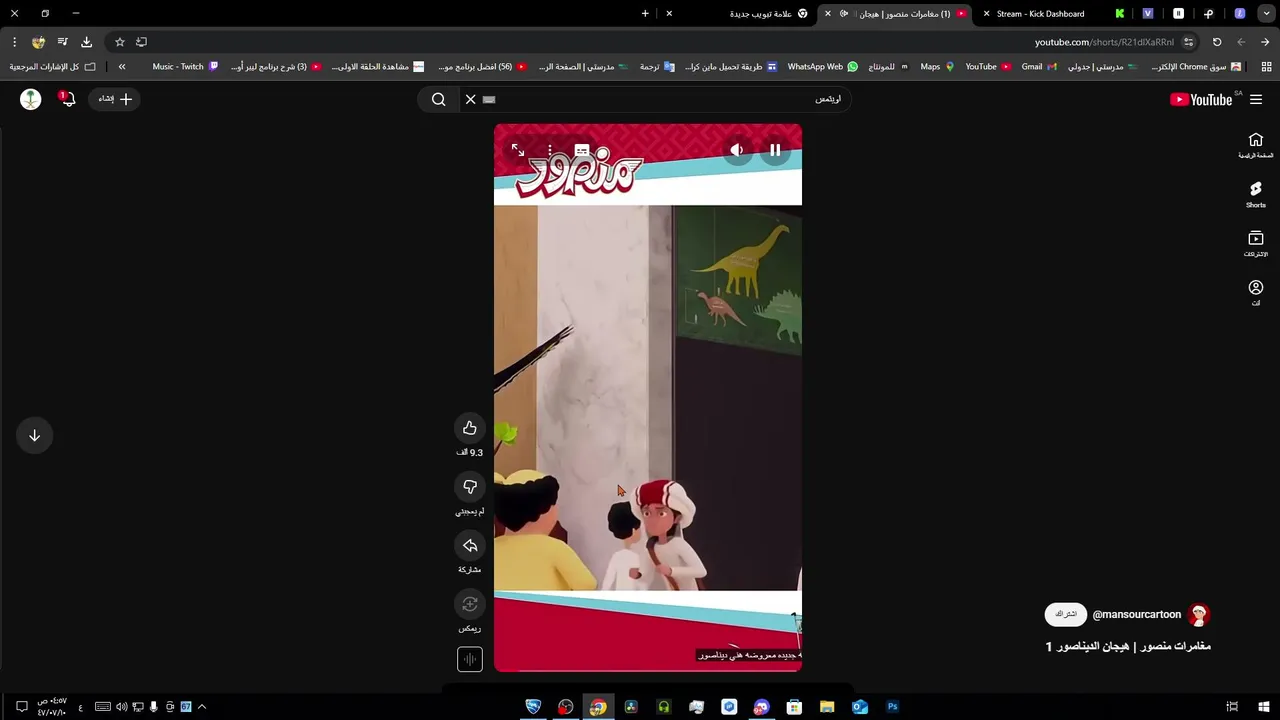Screen dimensions: 1280x720
Task: Open the Music - Twitch bookmark
Action: click(x=184, y=67)
